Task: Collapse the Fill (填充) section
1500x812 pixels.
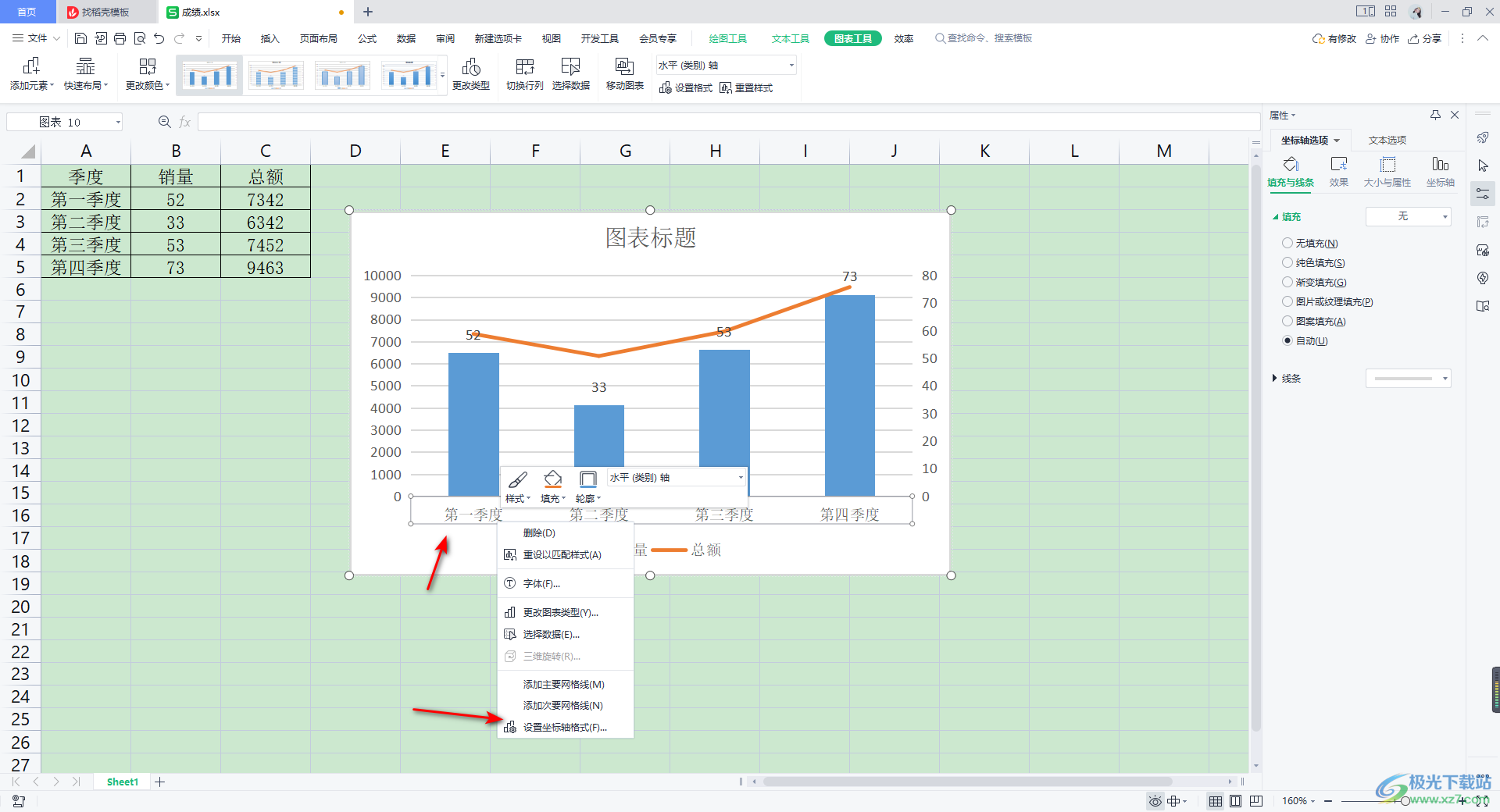Action: [1276, 217]
